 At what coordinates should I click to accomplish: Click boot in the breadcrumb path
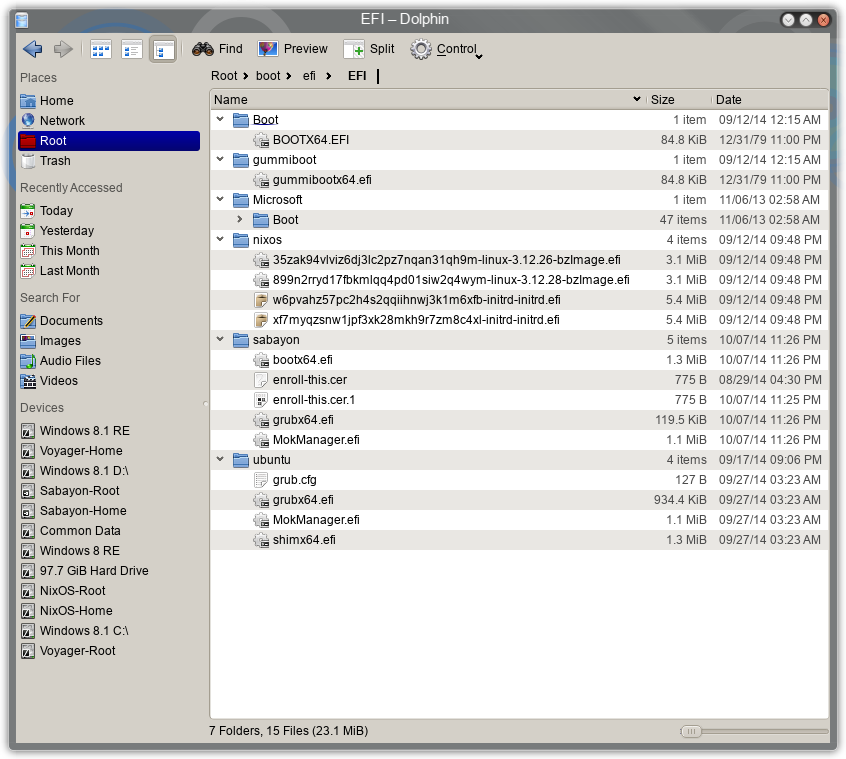coord(268,76)
